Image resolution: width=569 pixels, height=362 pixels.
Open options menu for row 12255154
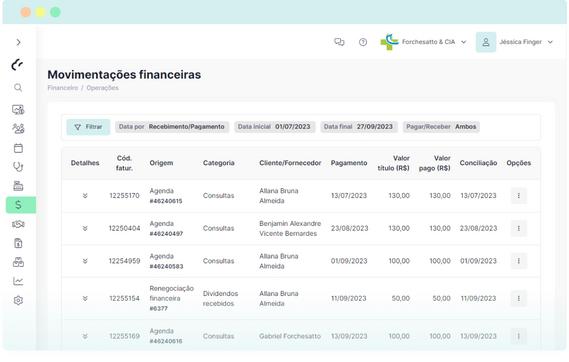519,299
